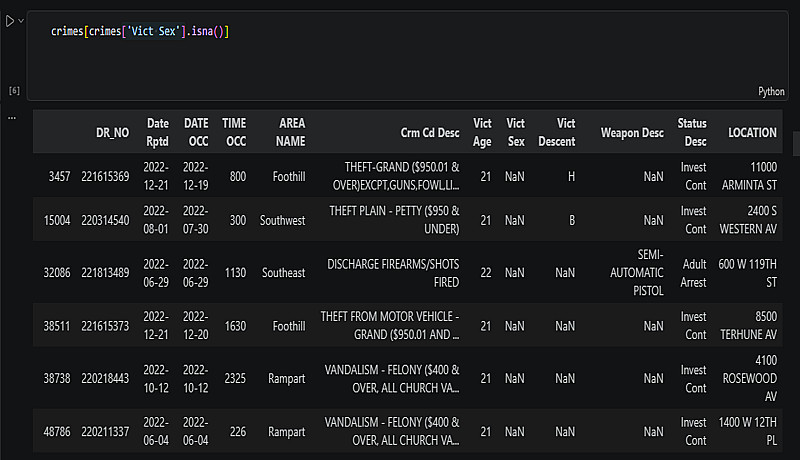Click the SEMI-AUTOMATIC PISTOL weapon cell
Viewport: 800px width, 460px height.
tap(637, 273)
